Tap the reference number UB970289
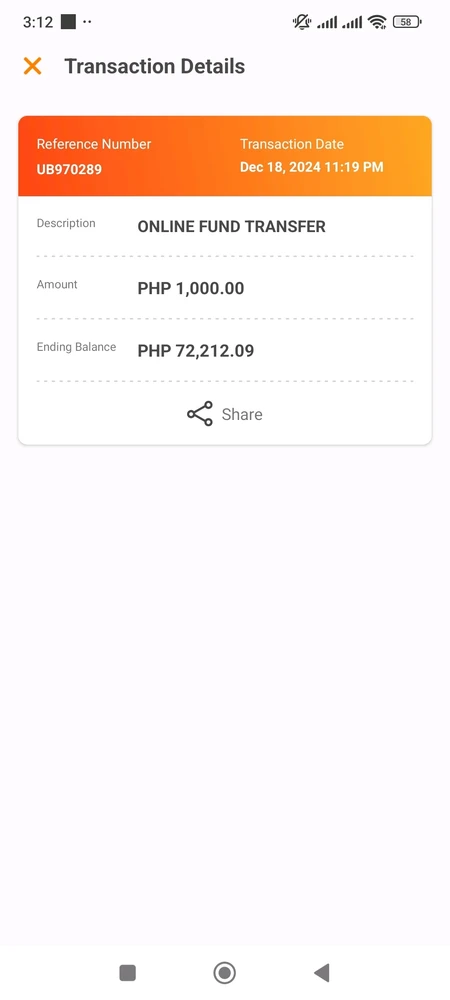Image resolution: width=450 pixels, height=1000 pixels. pos(69,170)
